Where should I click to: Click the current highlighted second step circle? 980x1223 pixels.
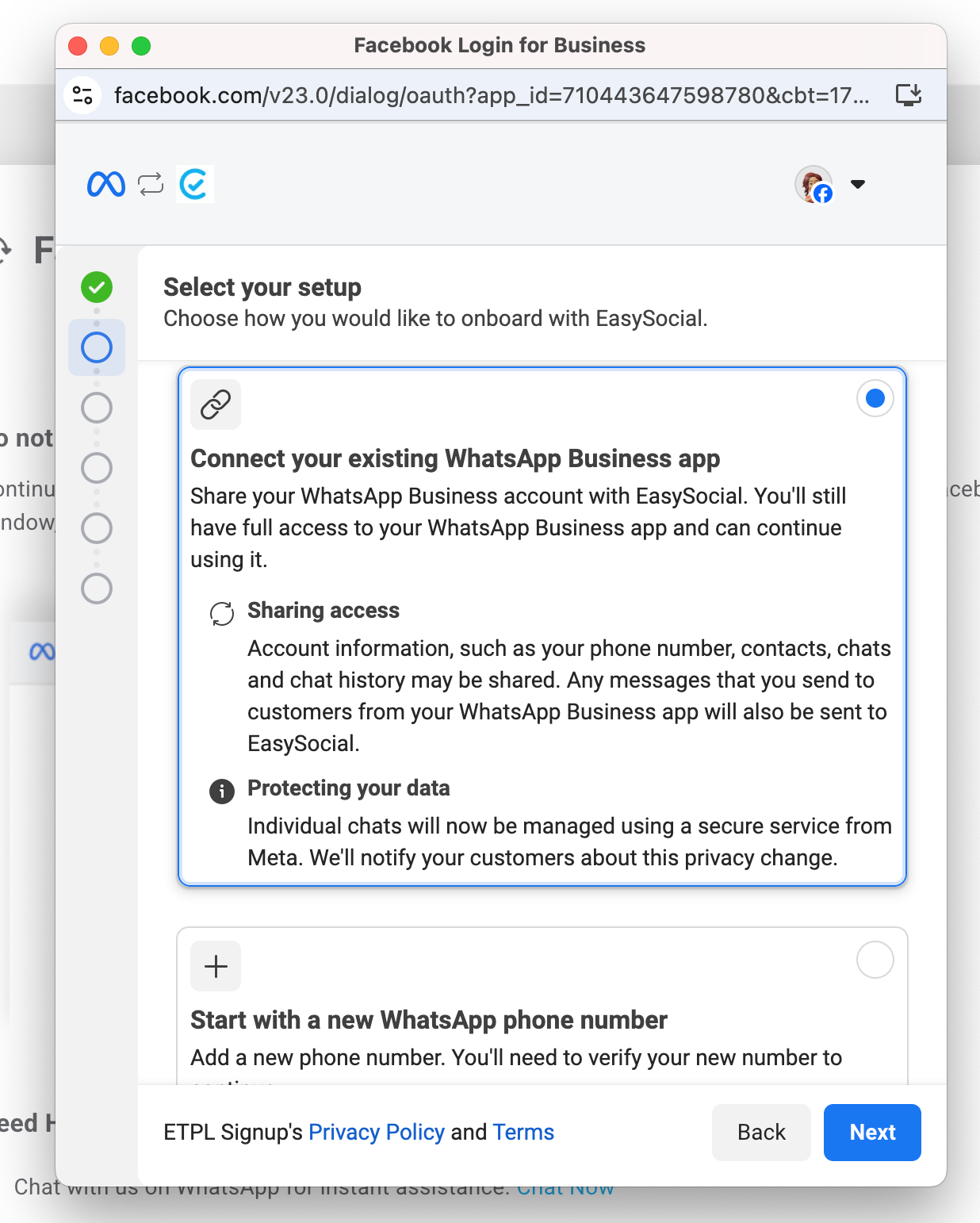click(97, 347)
